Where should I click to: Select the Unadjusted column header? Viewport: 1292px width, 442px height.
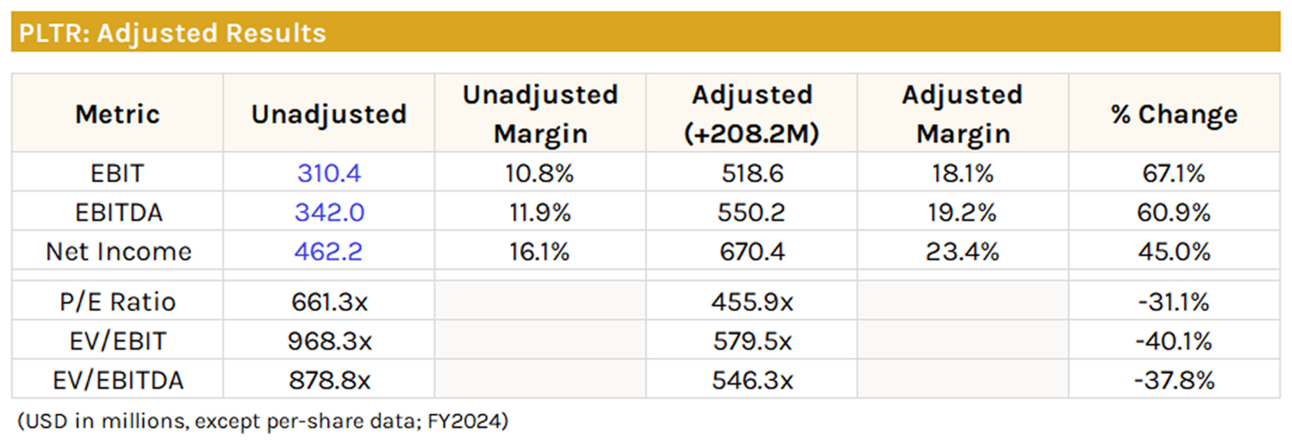tap(328, 114)
